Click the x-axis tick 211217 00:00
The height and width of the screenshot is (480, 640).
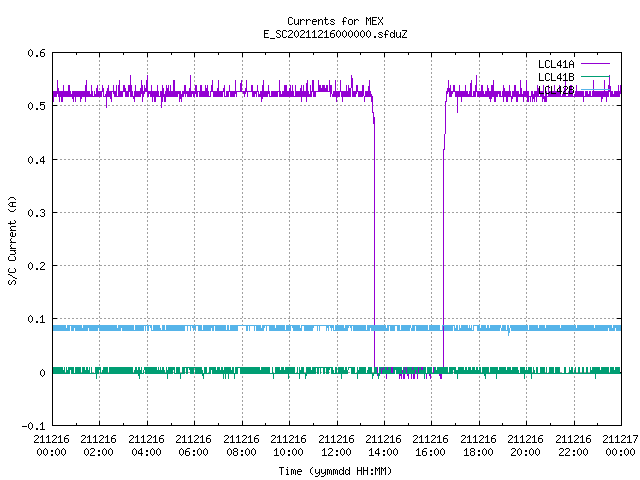tap(620, 446)
